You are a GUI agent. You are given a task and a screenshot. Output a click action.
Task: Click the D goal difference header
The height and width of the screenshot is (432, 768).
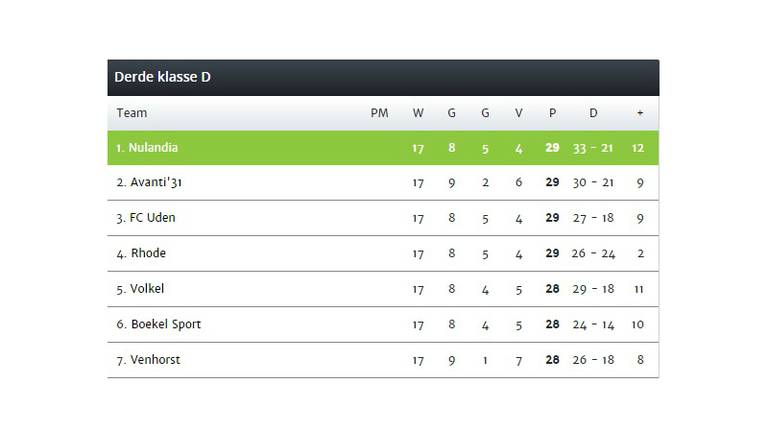point(593,113)
